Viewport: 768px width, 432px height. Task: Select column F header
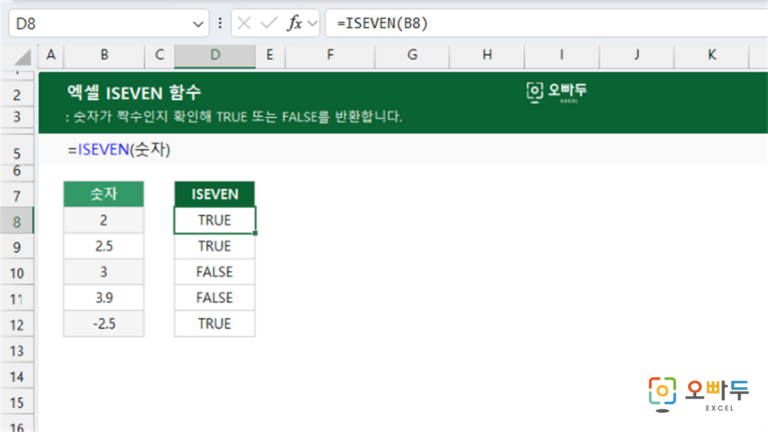[x=330, y=55]
